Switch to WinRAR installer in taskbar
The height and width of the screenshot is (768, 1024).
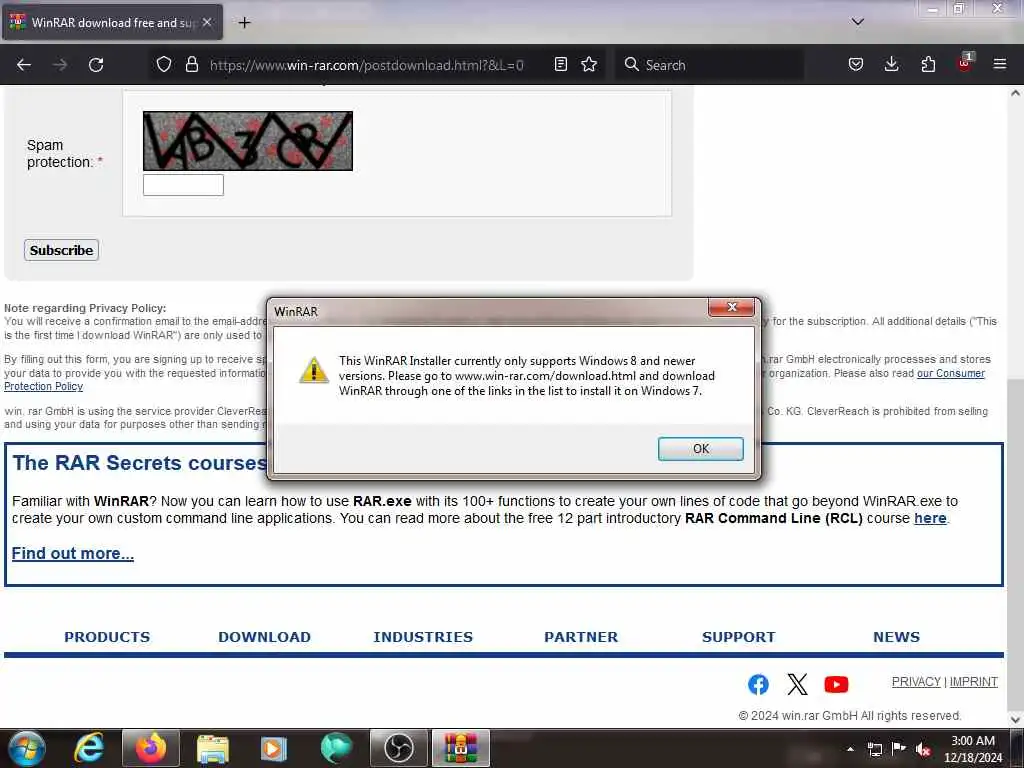coord(461,748)
